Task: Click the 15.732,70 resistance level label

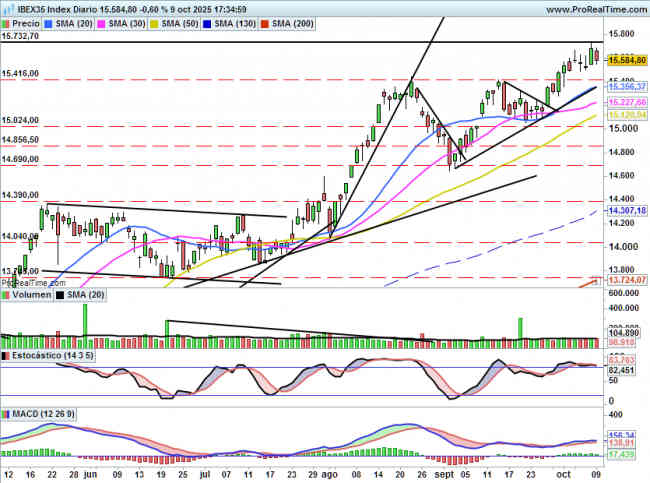Action: pos(21,36)
